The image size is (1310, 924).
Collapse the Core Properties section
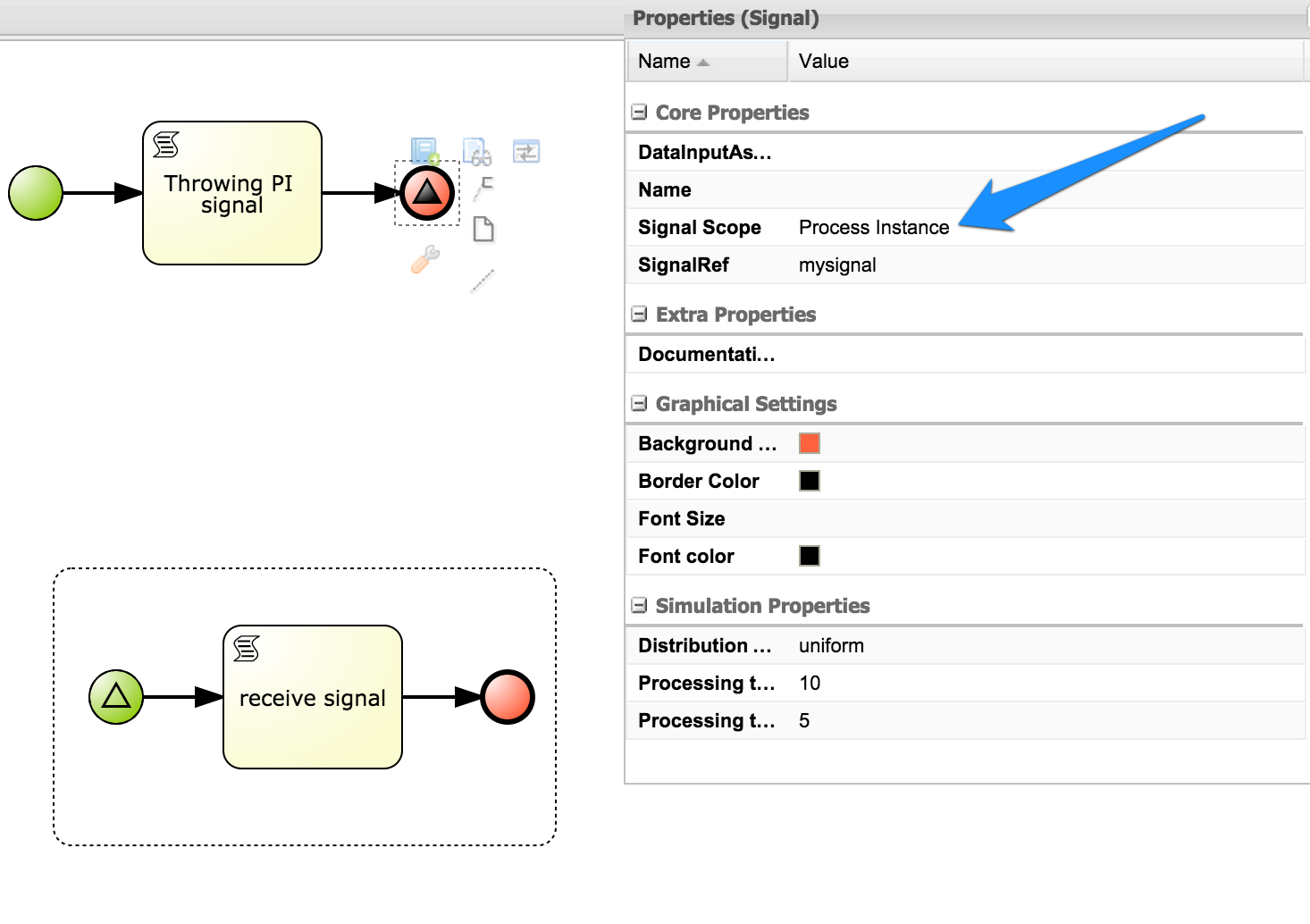click(x=639, y=112)
